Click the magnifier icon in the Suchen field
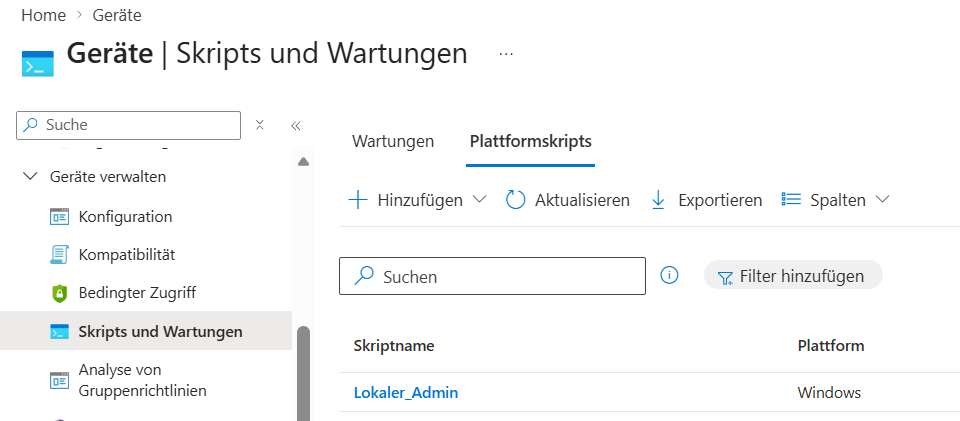Screen dimensions: 960x421 [x=364, y=276]
